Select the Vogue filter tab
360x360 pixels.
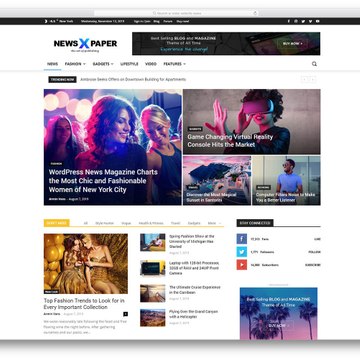click(x=126, y=223)
